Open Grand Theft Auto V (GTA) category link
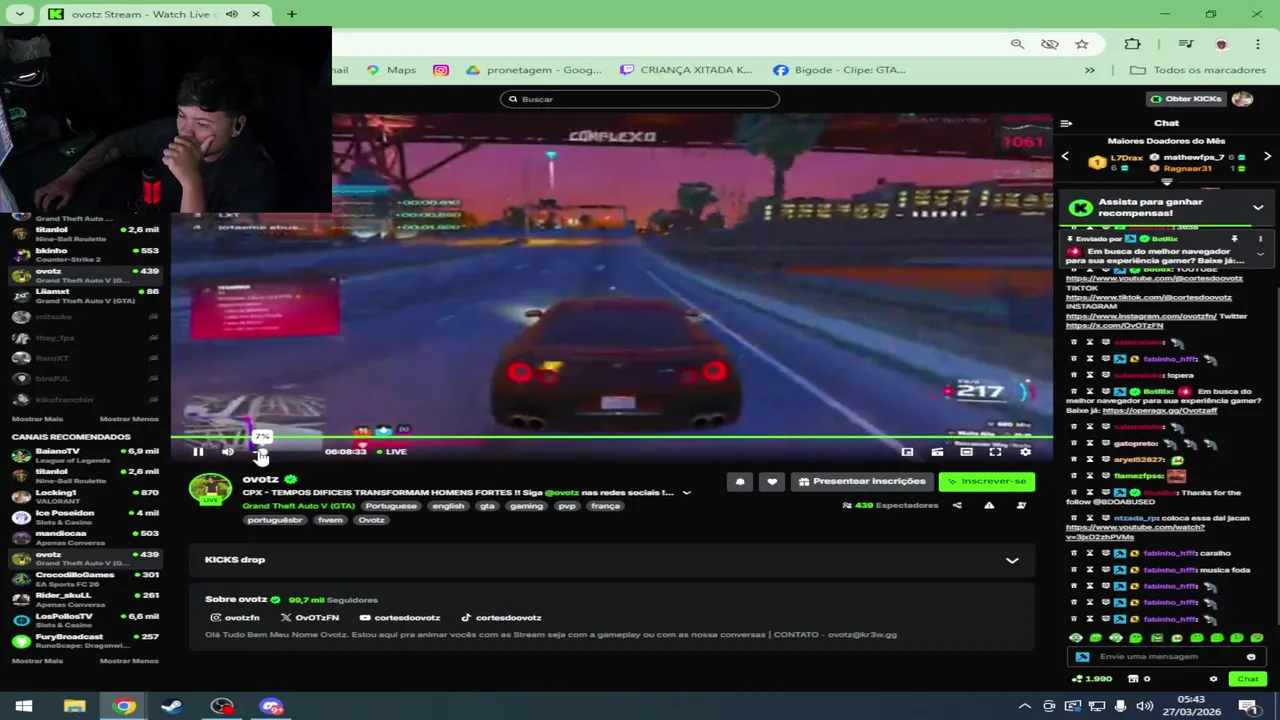Screen dimensions: 1280x720 [x=298, y=506]
